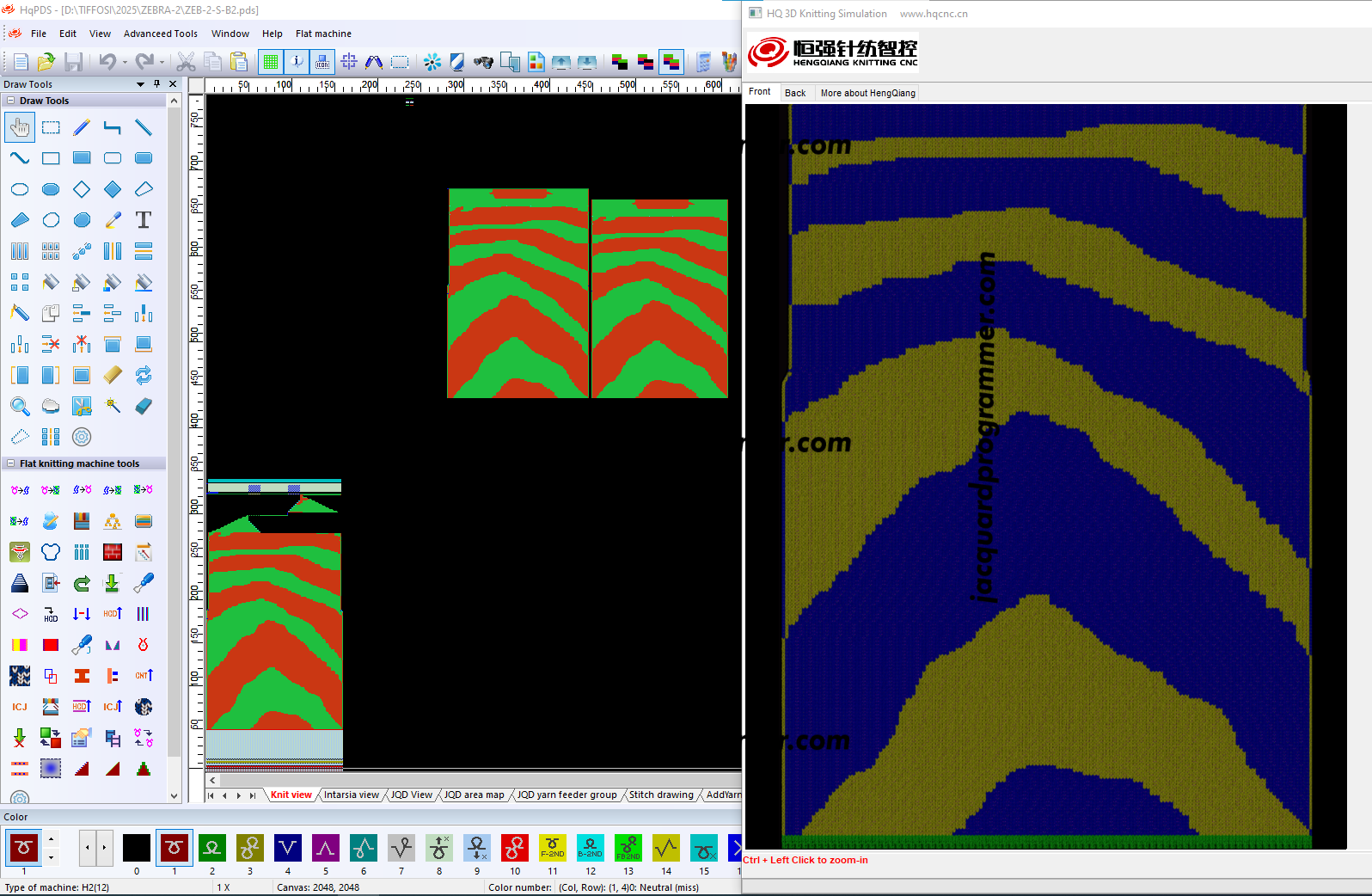The image size is (1372, 896).
Task: Choose the Eraser tool in Draw Tools
Action: 144,406
